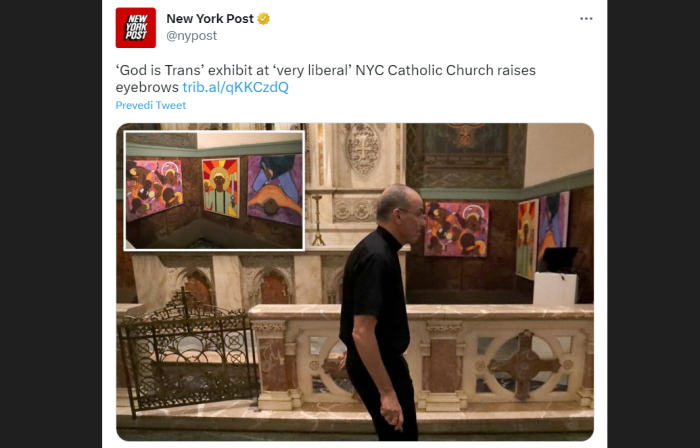Click the white pedestal near the paintings
The width and height of the screenshot is (700, 448).
point(554,288)
